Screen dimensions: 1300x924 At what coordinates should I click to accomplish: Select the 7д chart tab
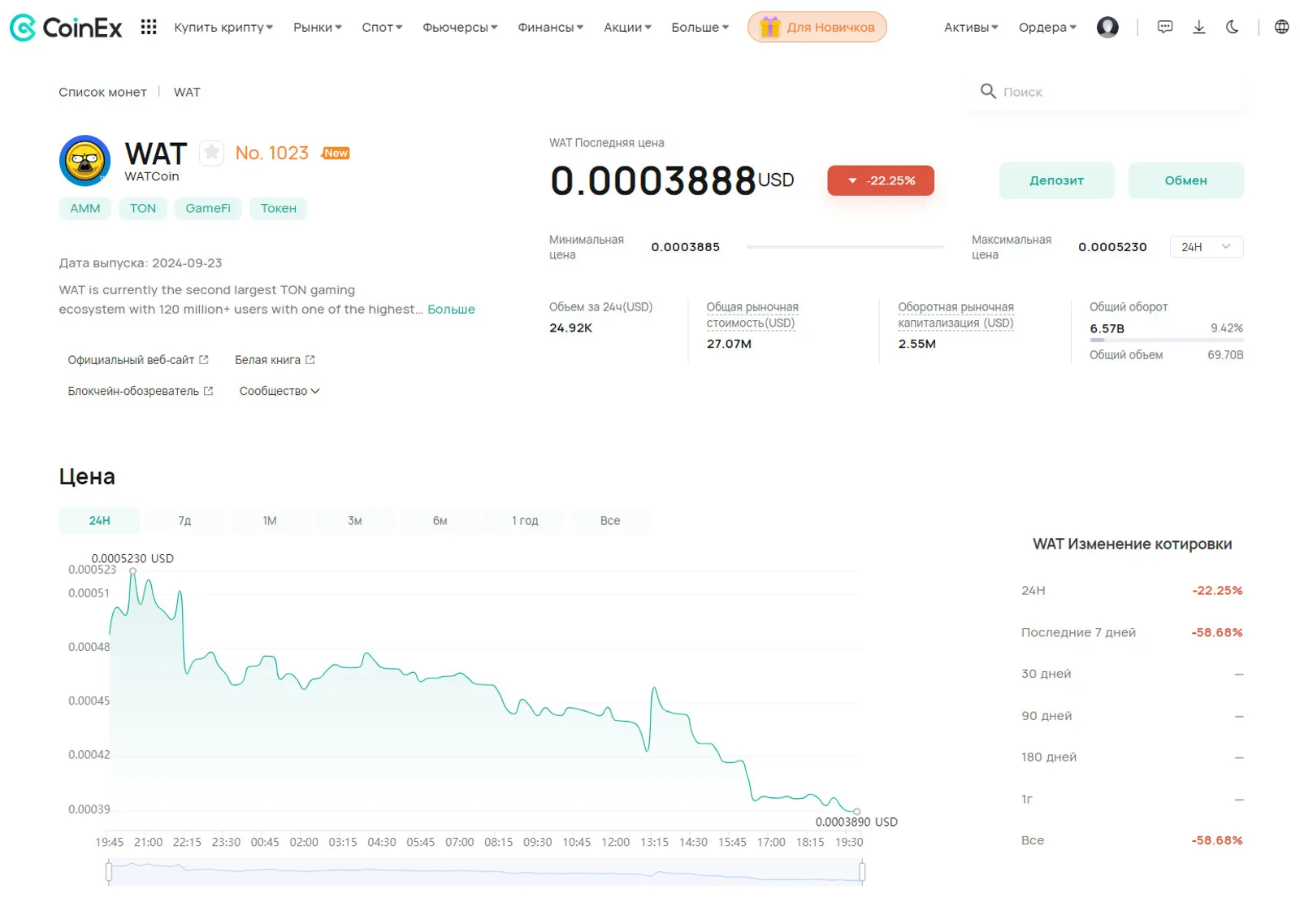point(184,521)
